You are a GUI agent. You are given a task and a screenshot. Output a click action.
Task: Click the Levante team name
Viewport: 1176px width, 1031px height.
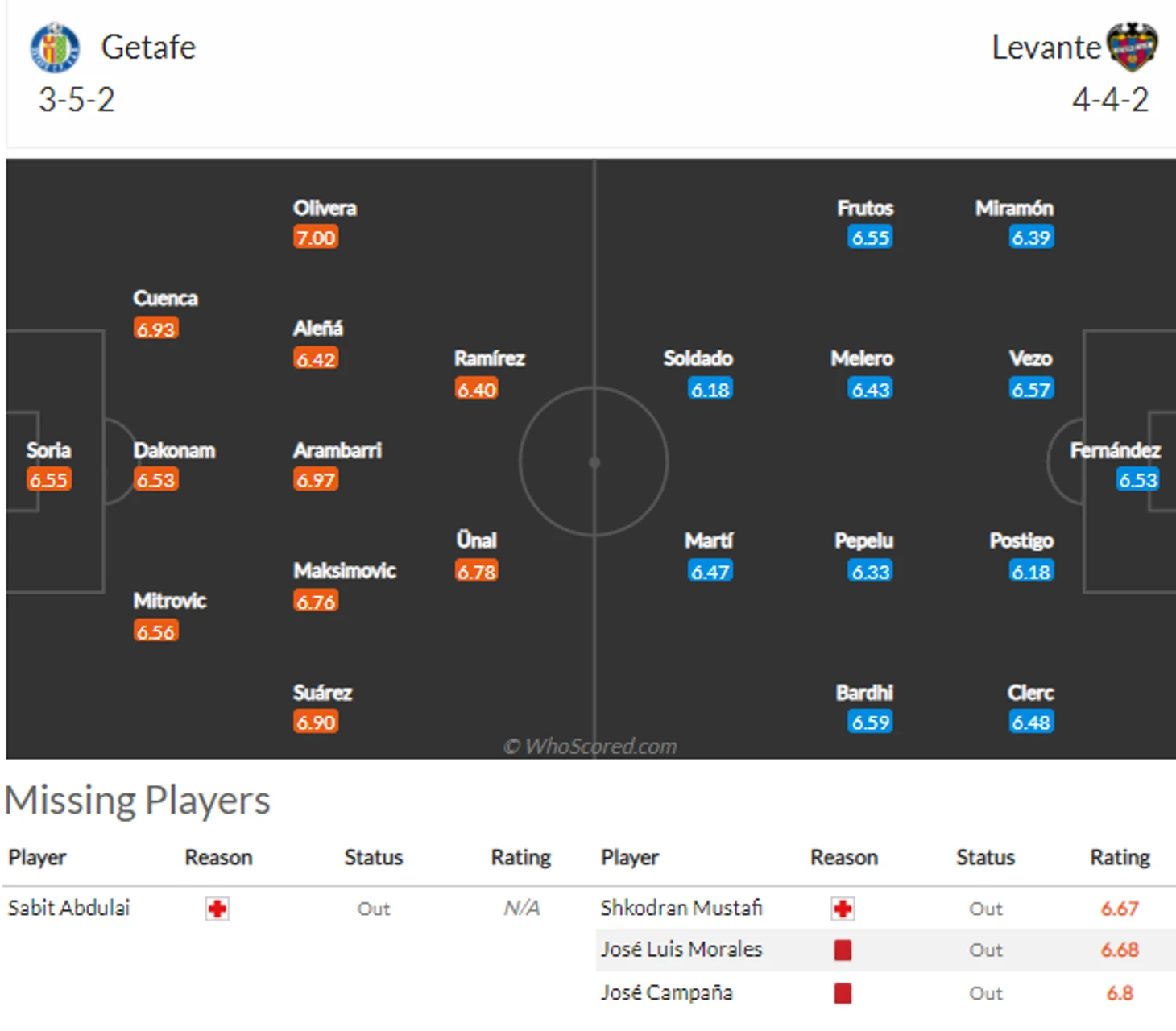pos(1046,48)
